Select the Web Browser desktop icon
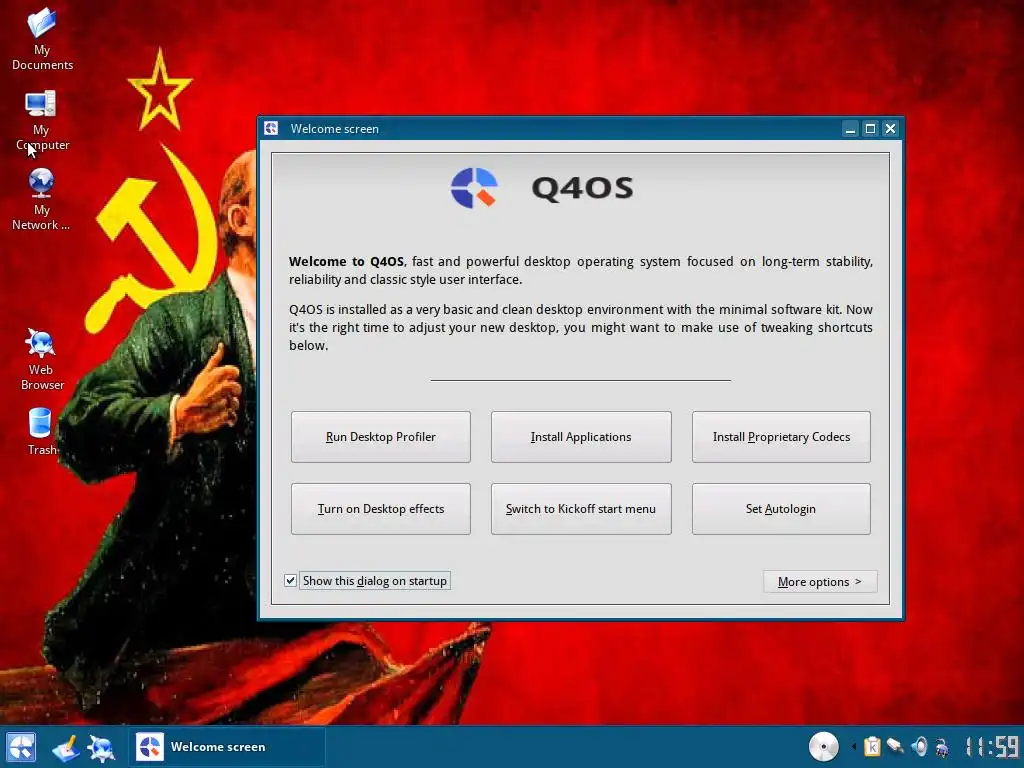This screenshot has width=1024, height=768. coord(41,359)
